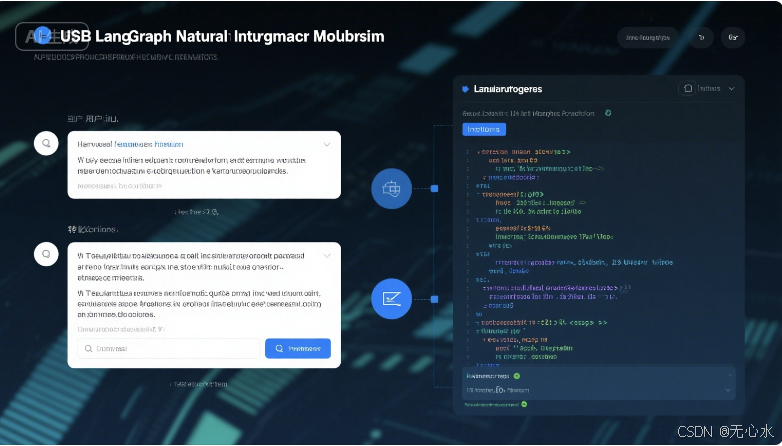Click the rightmost round button in top-right header
Image resolution: width=782 pixels, height=446 pixels.
pos(733,37)
